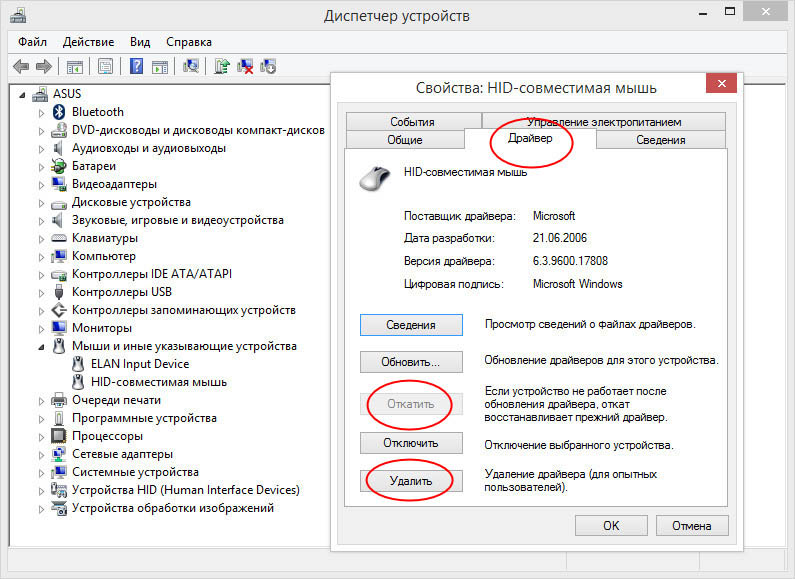
Task: Click Scan for hardware changes icon
Action: (191, 66)
